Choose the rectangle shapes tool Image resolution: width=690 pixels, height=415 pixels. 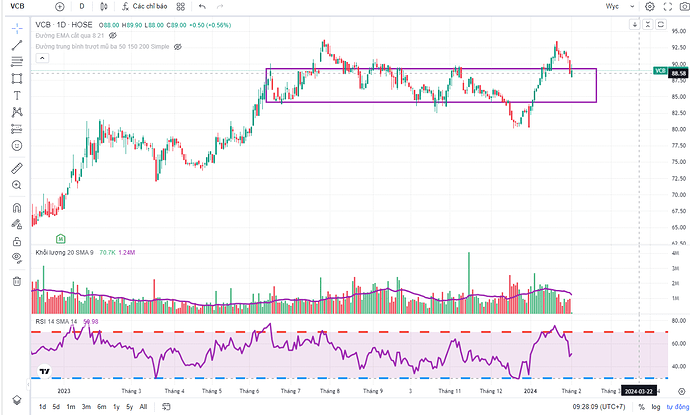(x=16, y=78)
